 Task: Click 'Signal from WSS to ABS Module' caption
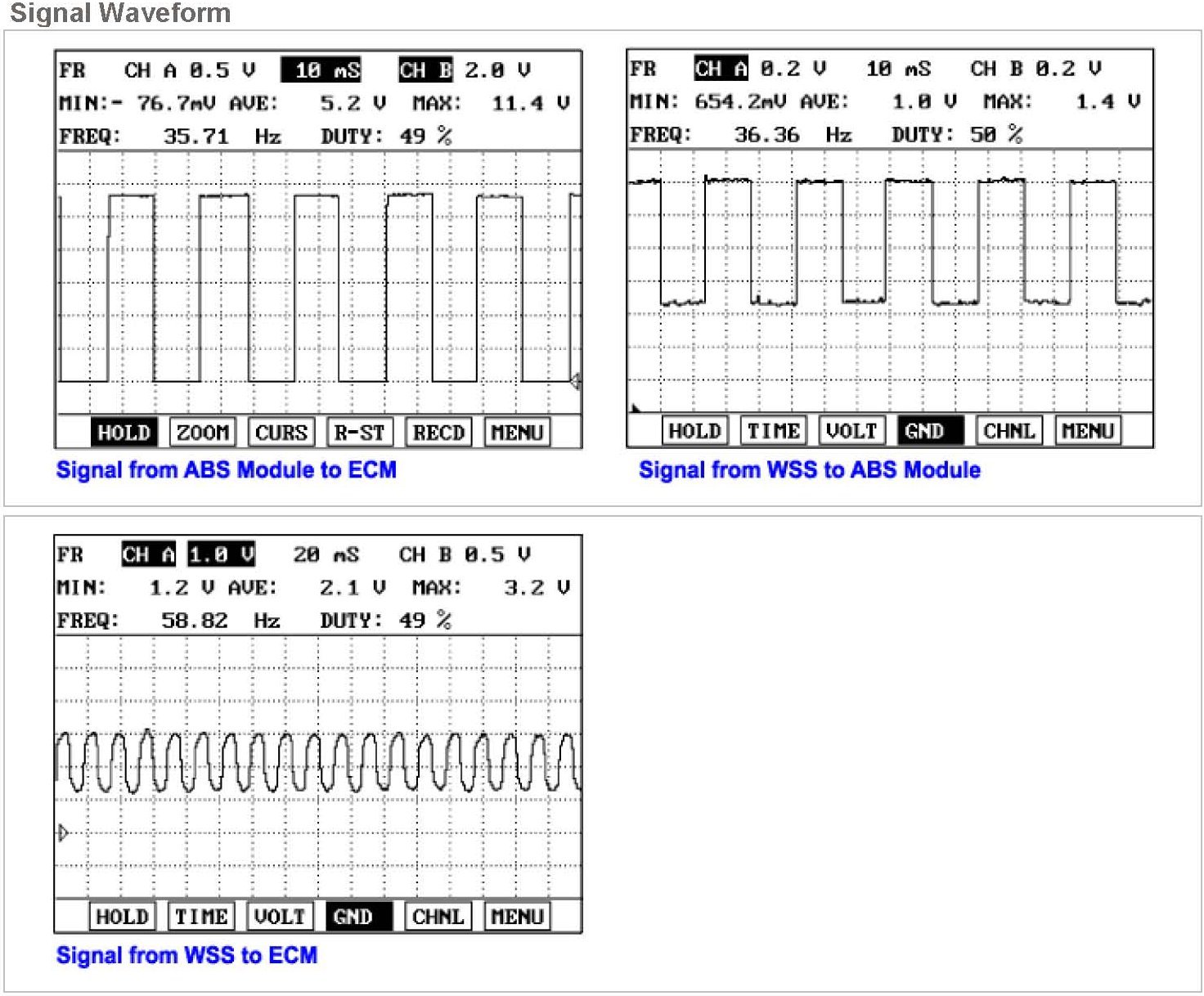click(x=810, y=470)
